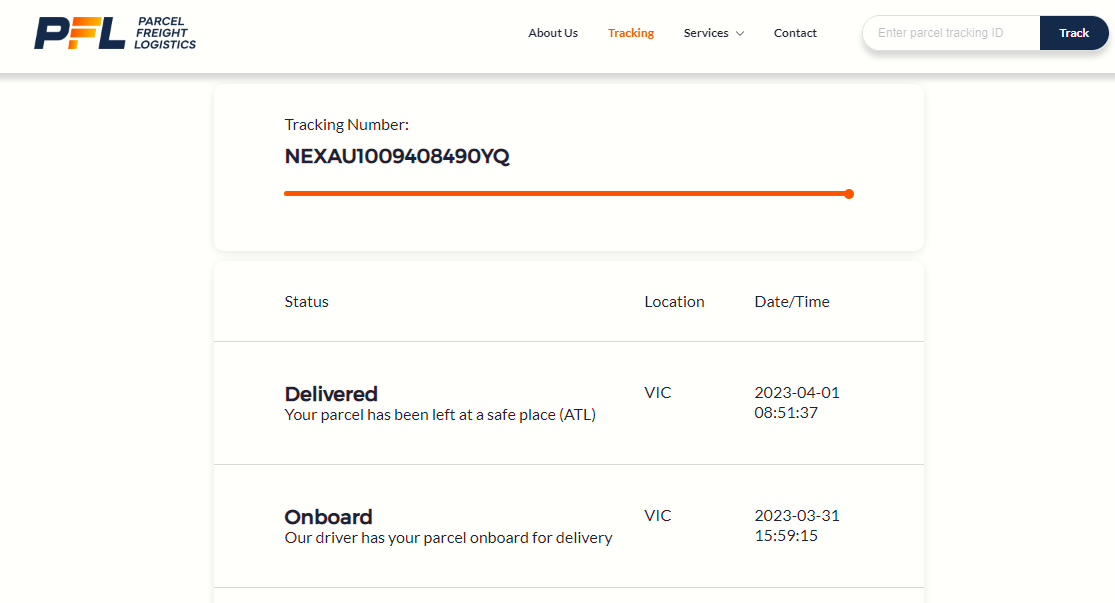This screenshot has height=603, width=1115.
Task: Open the About Us page
Action: 553,33
